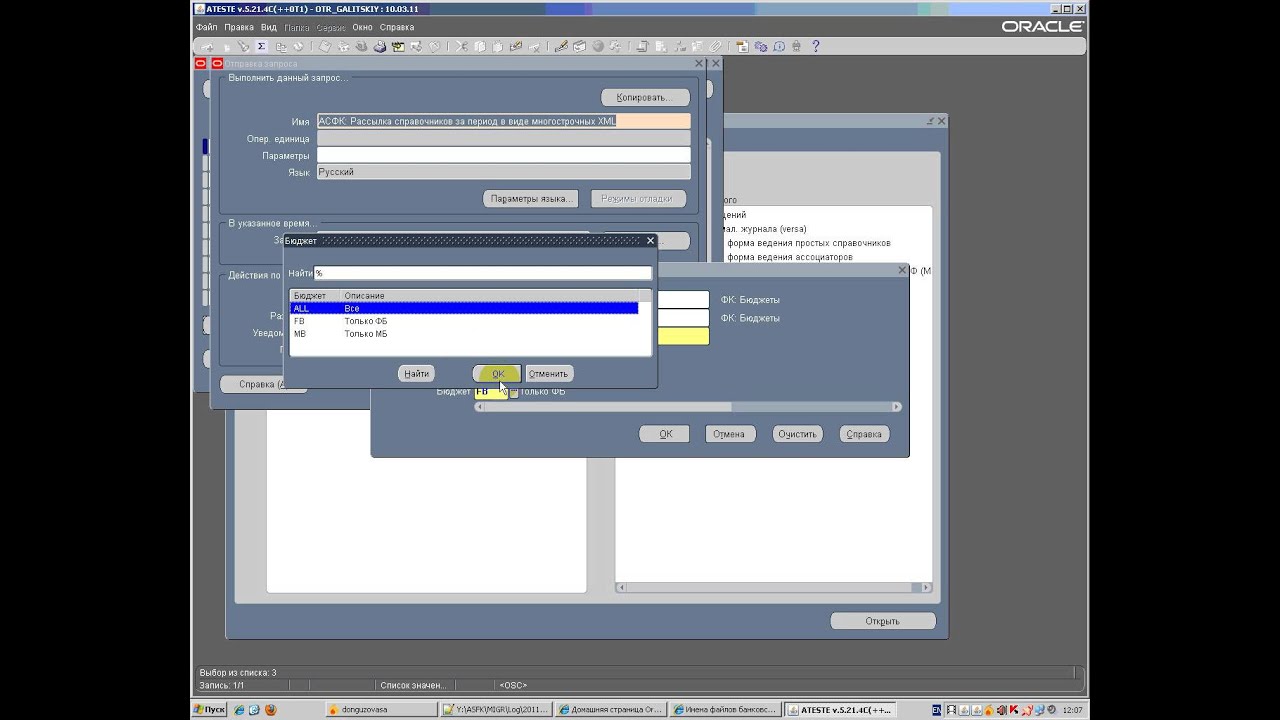Click the pencil Edit Field toolbar icon
Viewport: 1280px width, 720px height.
click(561, 46)
